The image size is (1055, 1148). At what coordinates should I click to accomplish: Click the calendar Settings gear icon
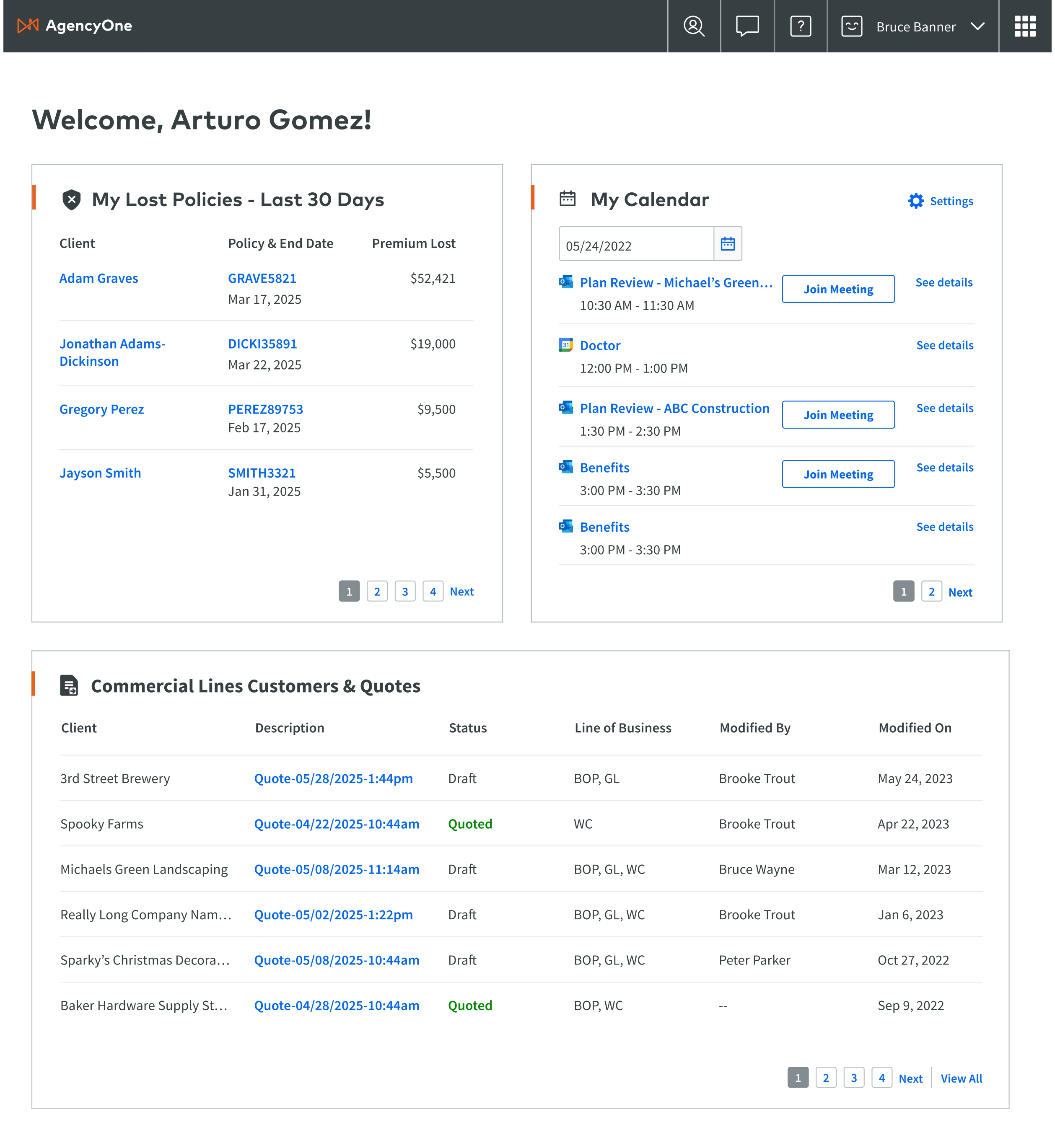915,201
